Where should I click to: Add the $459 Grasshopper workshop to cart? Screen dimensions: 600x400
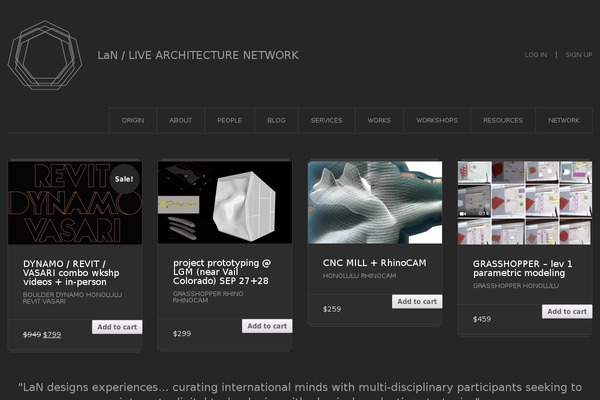click(x=567, y=312)
